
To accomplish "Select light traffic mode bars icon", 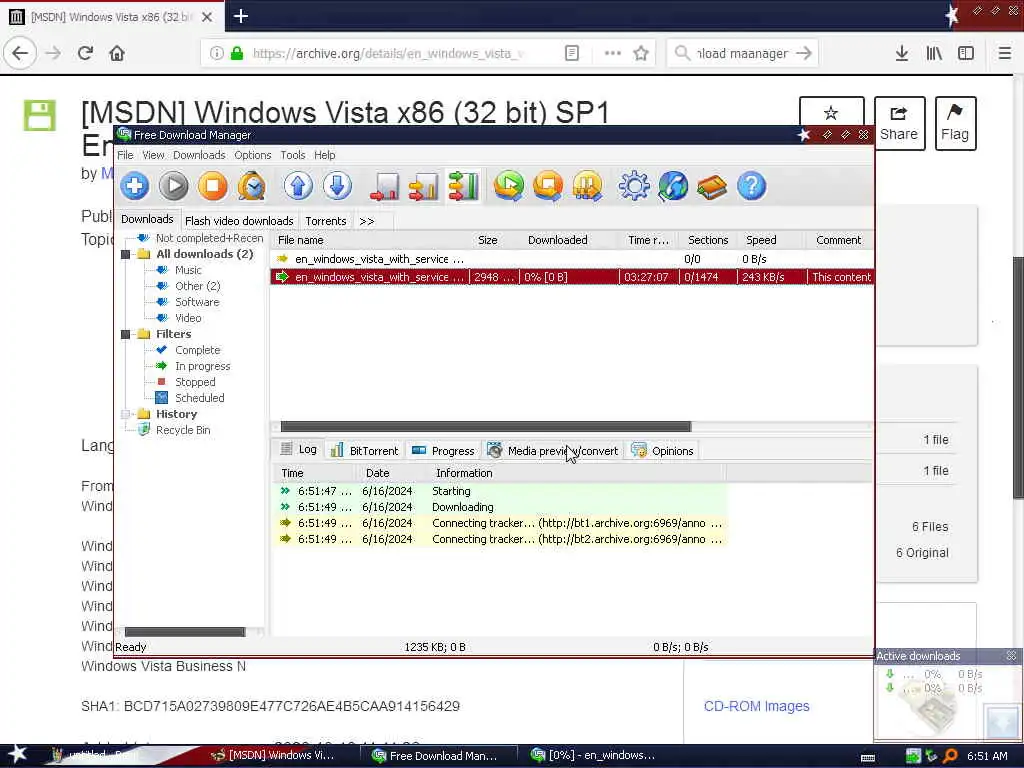I will point(385,186).
